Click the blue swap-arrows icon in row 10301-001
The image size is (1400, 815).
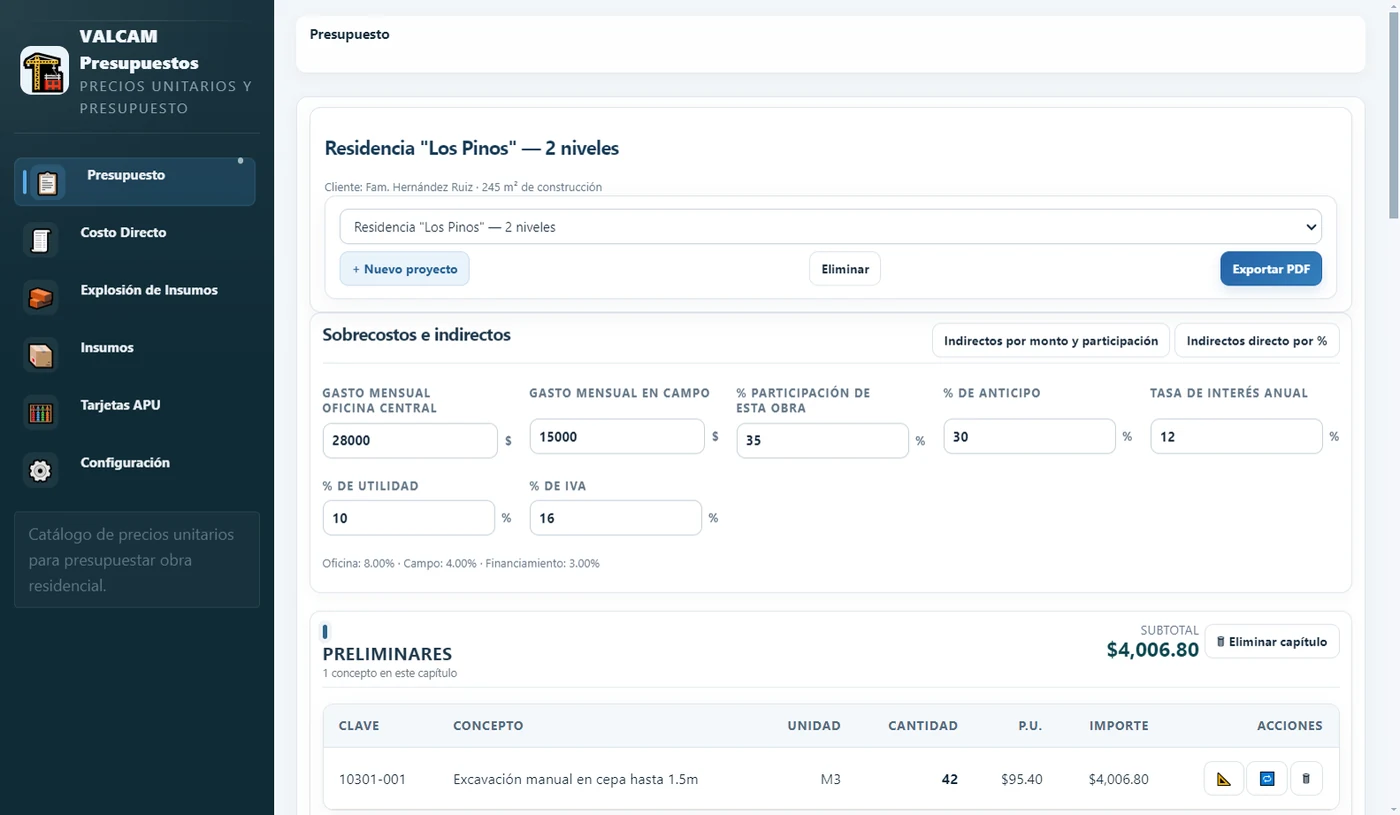pos(1267,779)
